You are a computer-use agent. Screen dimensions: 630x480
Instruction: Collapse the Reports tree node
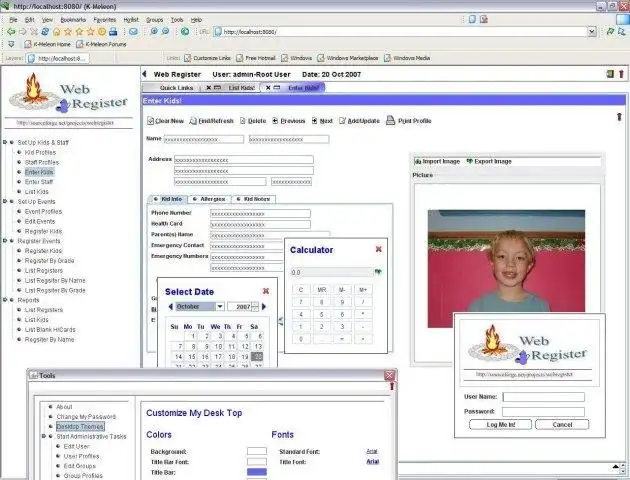point(5,300)
